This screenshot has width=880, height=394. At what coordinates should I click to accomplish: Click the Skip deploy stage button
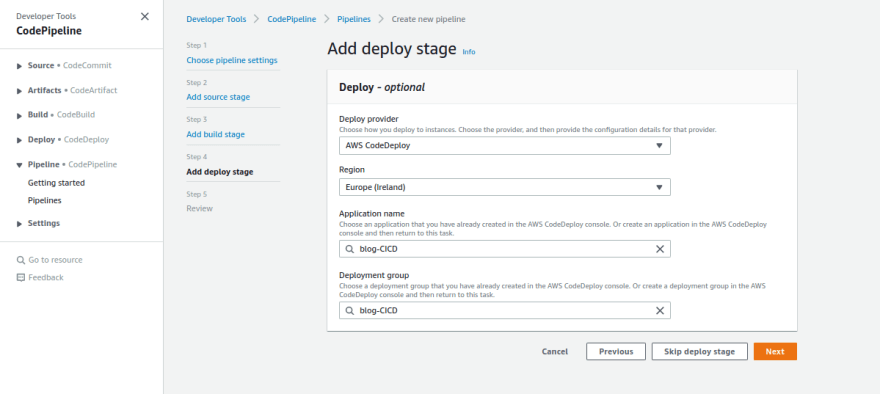coord(699,351)
